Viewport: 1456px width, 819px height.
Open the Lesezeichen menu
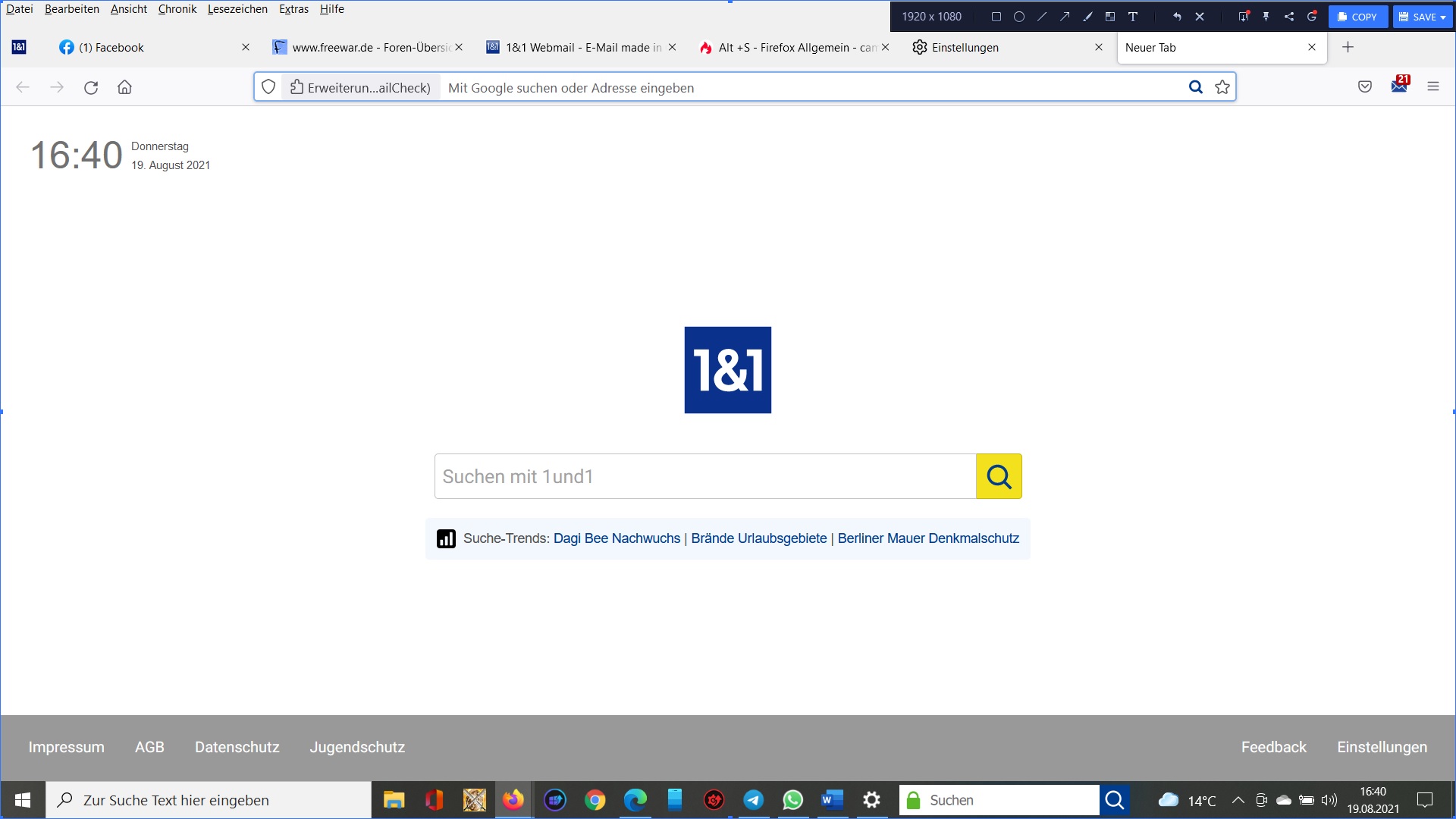[x=237, y=9]
